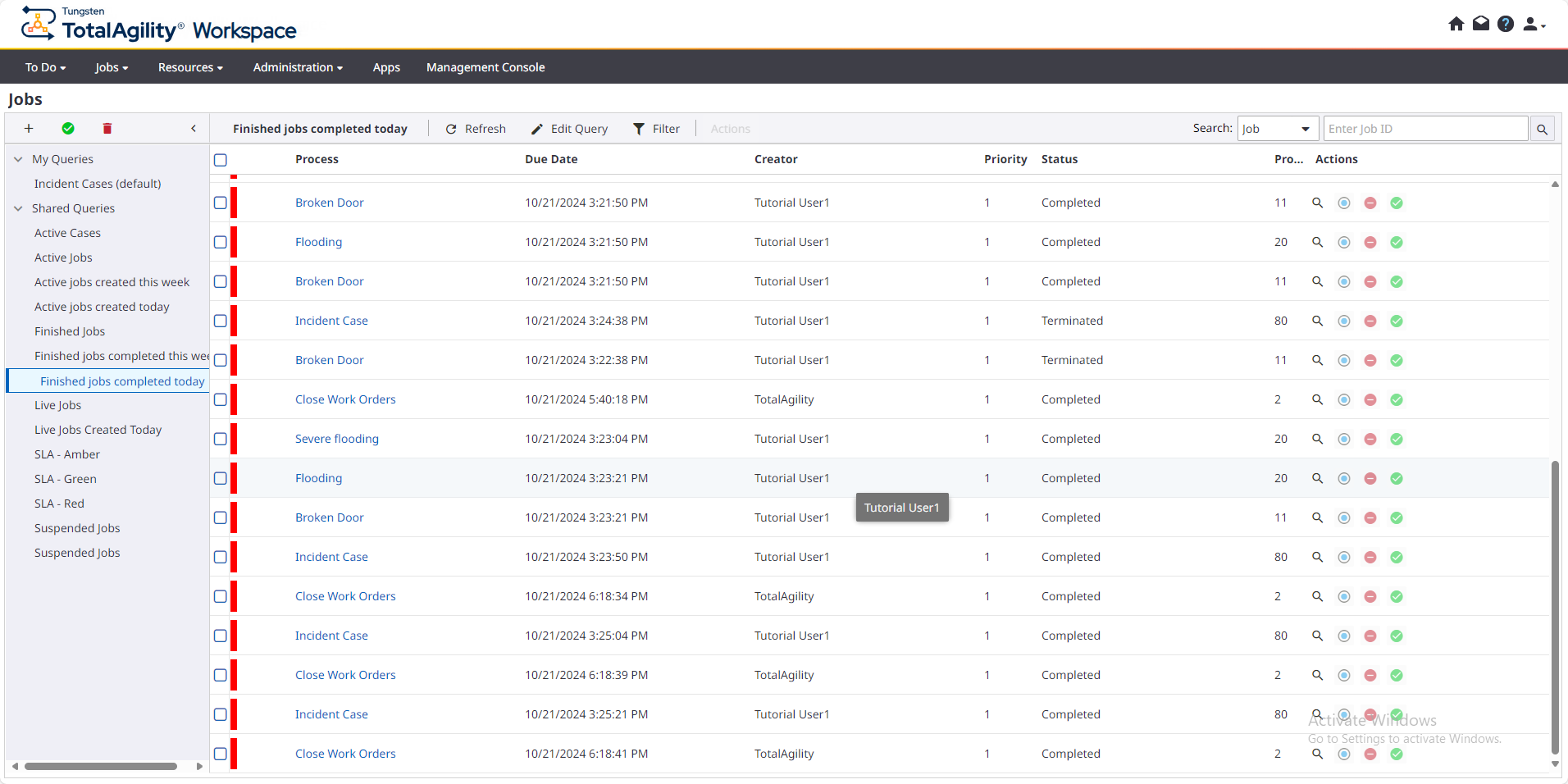Image resolution: width=1568 pixels, height=784 pixels.
Task: Click the green check action icon for Flooding first row
Action: tap(1396, 242)
